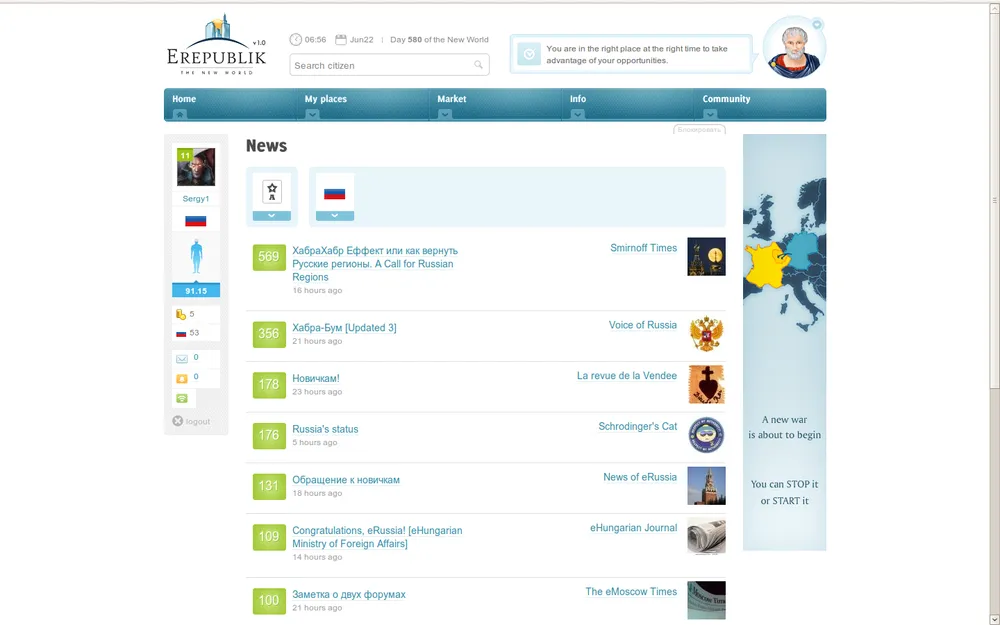Open Schrodinger's Cat newspaper link
The width and height of the screenshot is (1000, 625).
pos(638,427)
